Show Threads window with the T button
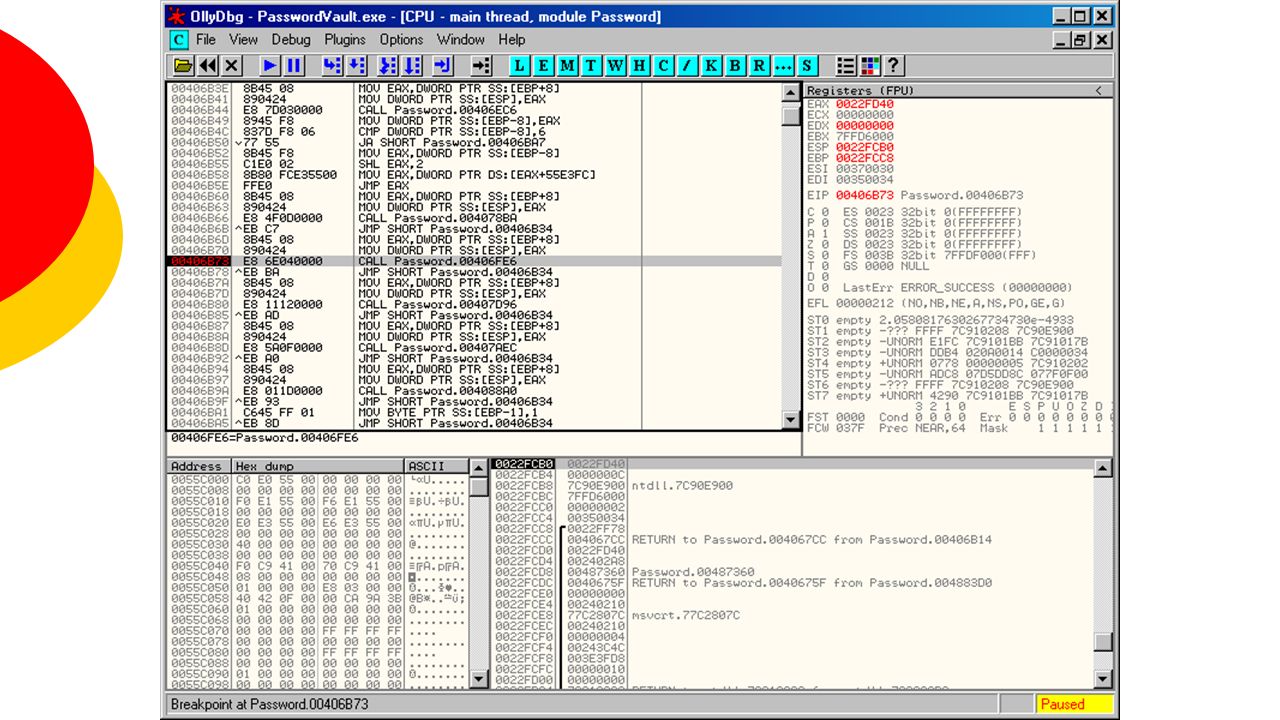The height and width of the screenshot is (720, 1280). click(x=592, y=66)
